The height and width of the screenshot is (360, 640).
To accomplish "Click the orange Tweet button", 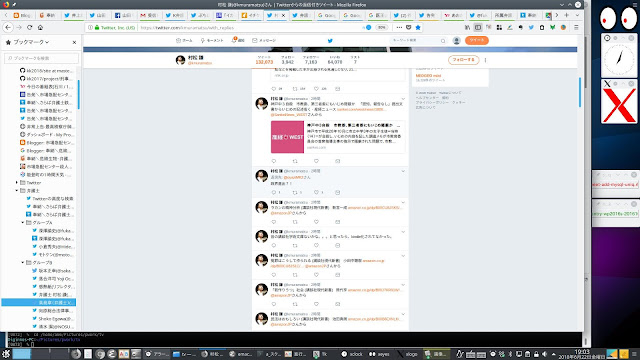I will click(x=476, y=40).
